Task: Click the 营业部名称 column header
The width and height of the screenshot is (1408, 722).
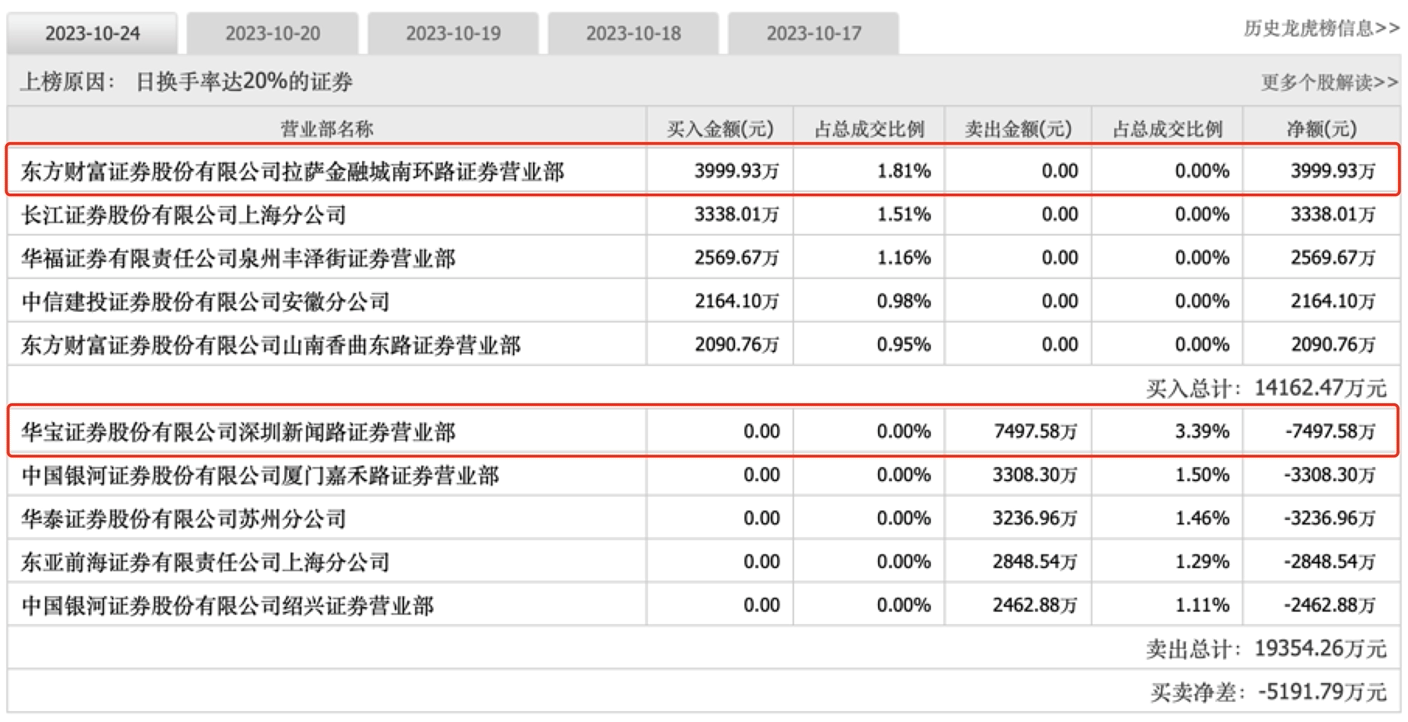Action: pyautogui.click(x=327, y=128)
